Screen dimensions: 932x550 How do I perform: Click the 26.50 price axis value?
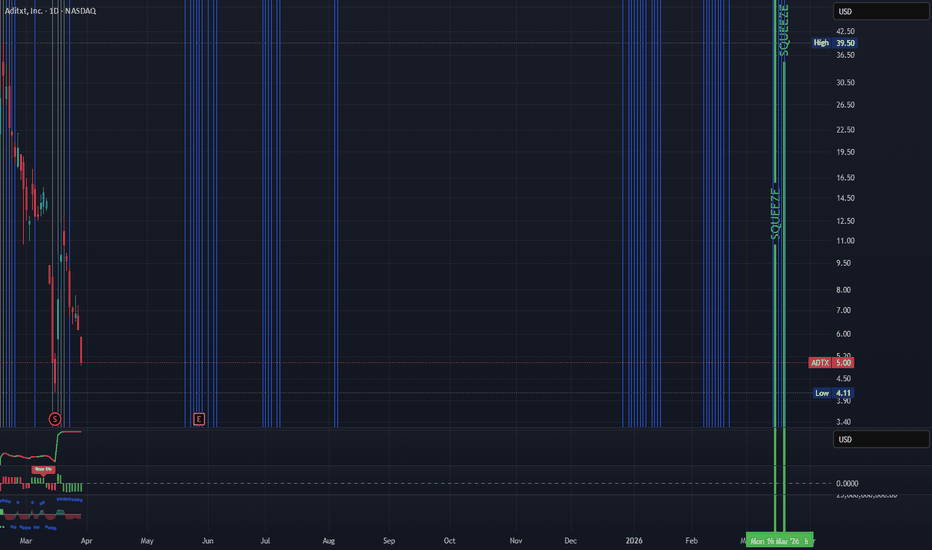845,105
